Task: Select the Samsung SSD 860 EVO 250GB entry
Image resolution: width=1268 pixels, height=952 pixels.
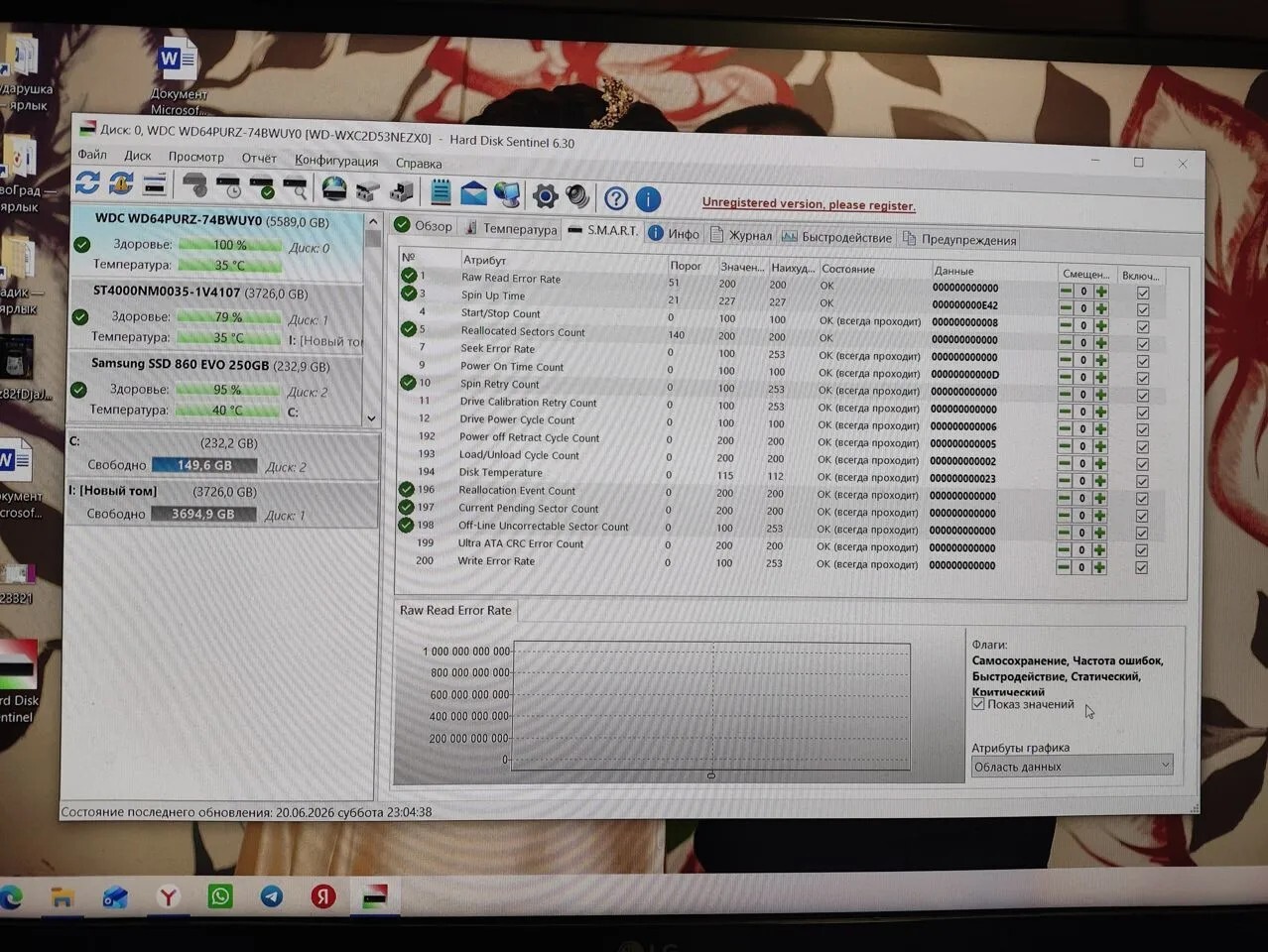Action: [214, 390]
